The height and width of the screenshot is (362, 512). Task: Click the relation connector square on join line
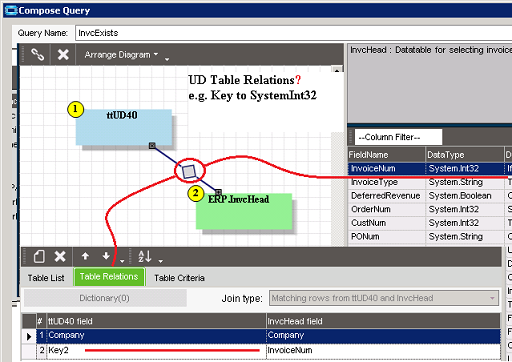point(189,171)
